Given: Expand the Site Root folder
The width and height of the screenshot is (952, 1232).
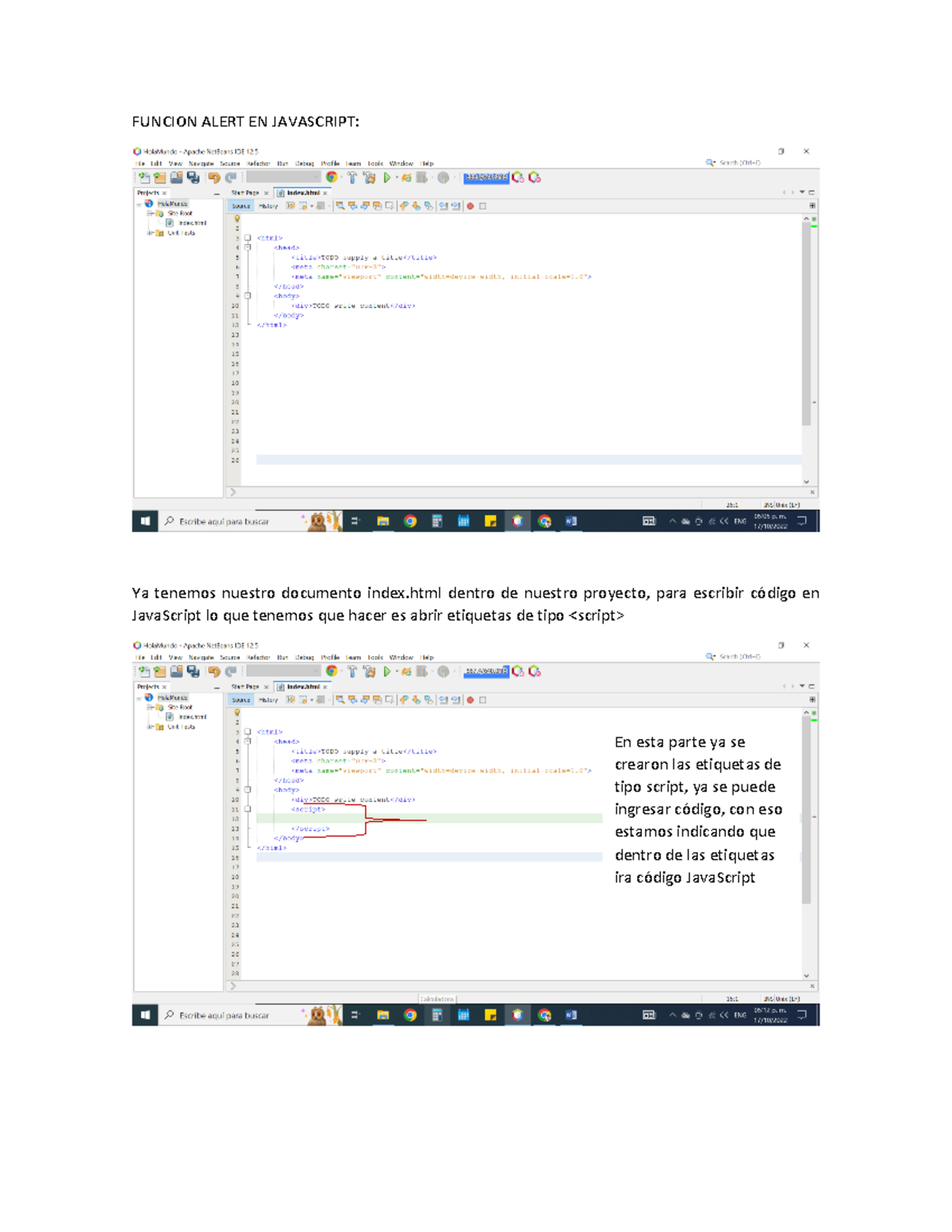Looking at the screenshot, I should (x=149, y=213).
